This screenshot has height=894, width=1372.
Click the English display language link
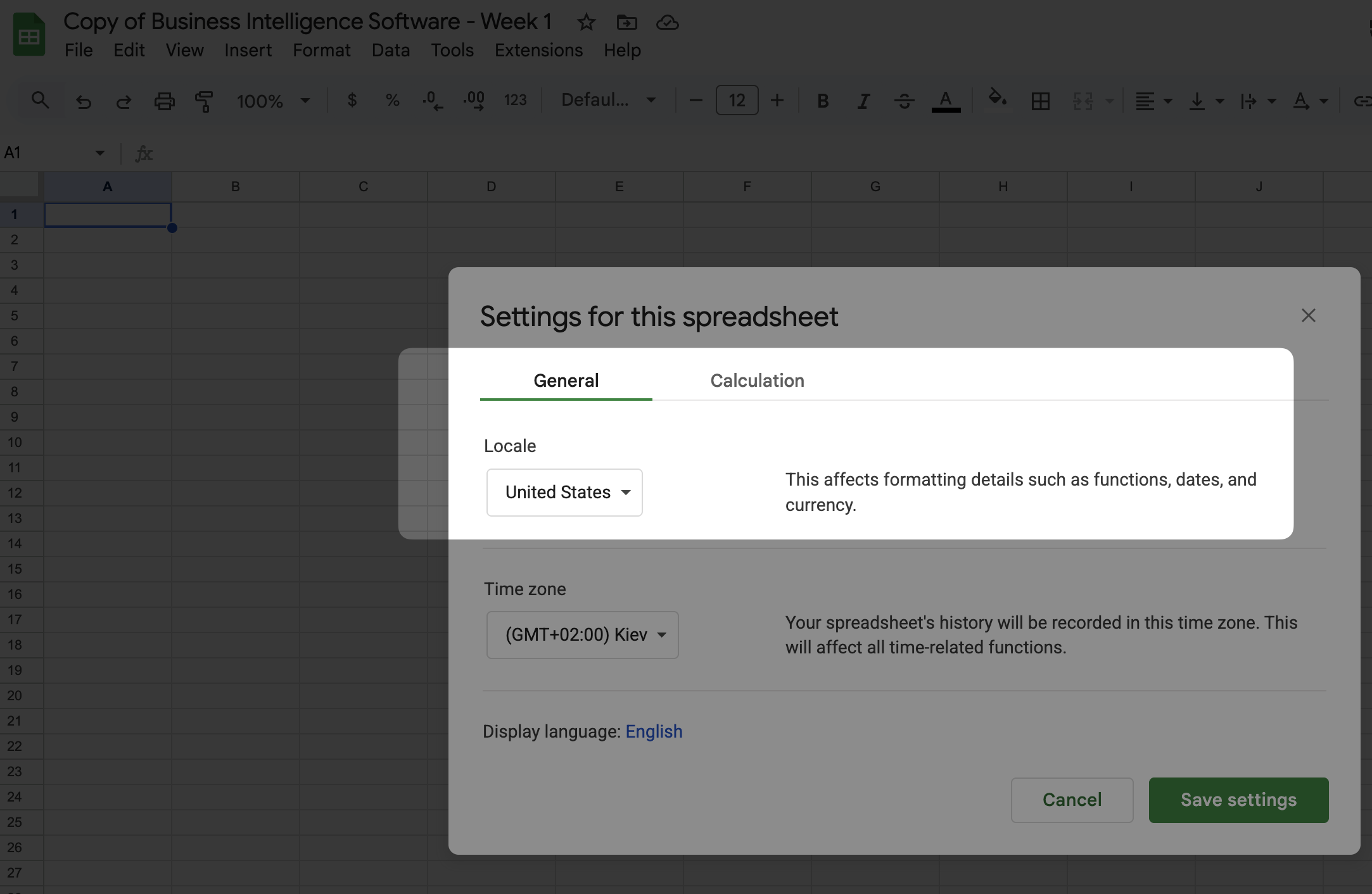click(x=654, y=731)
